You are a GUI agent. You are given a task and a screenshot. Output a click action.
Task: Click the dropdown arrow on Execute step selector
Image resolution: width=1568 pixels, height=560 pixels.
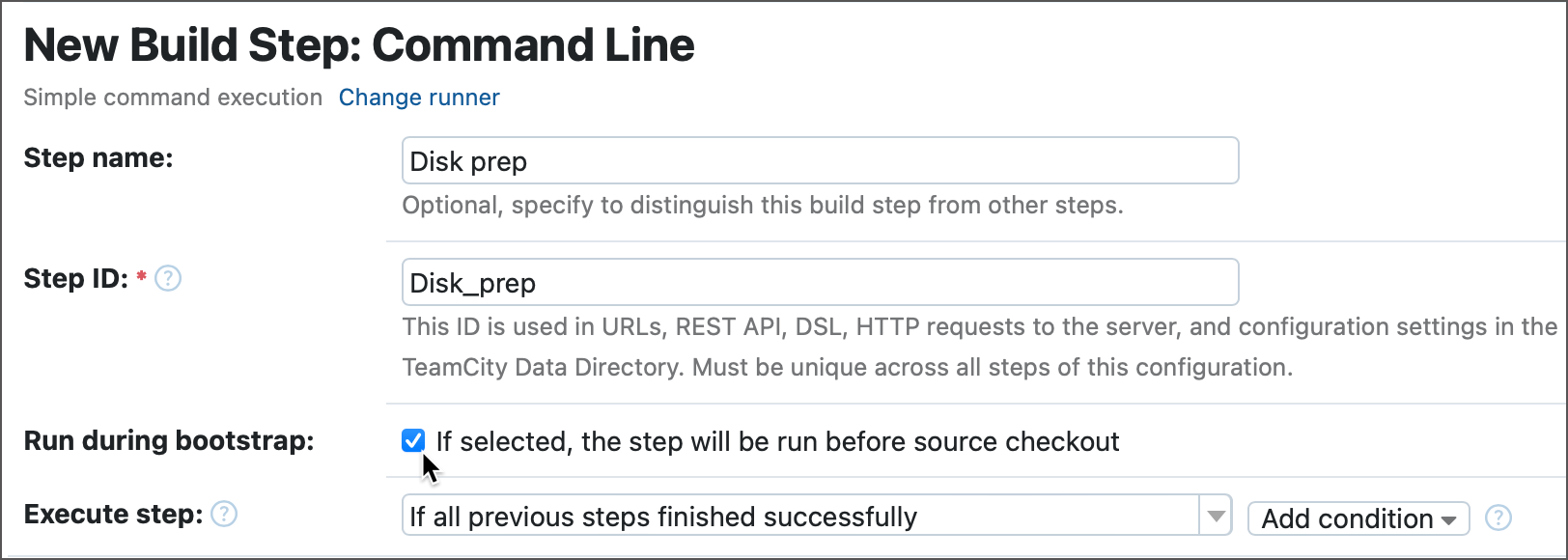pos(1216,517)
